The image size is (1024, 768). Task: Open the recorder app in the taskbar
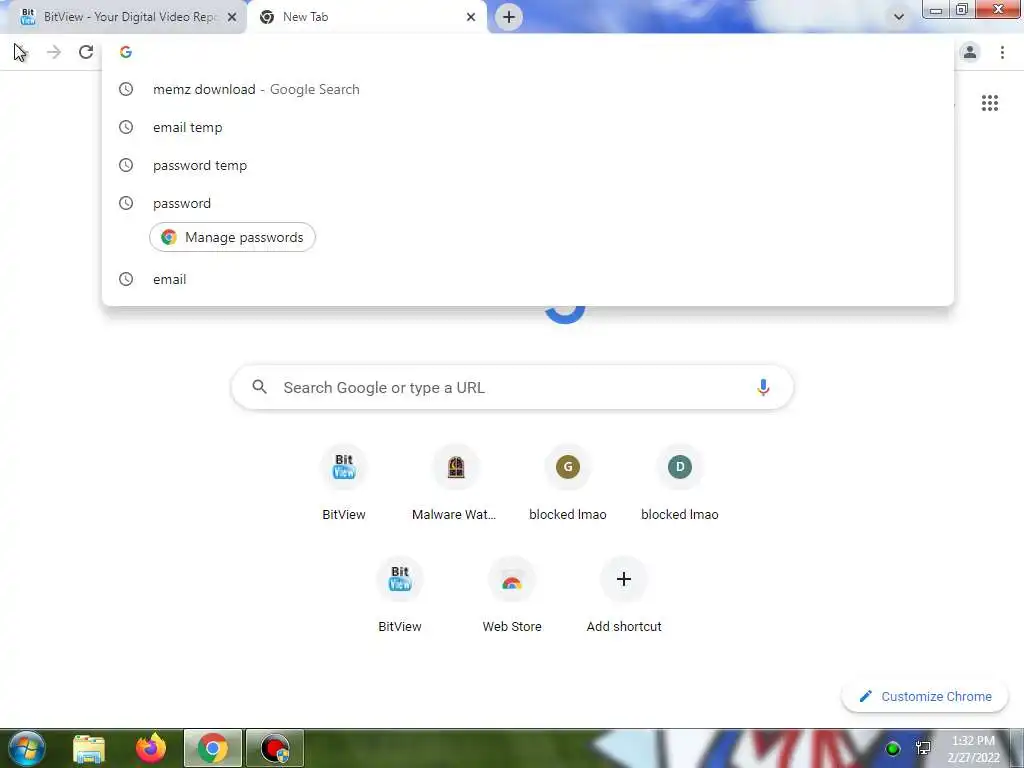pos(274,748)
